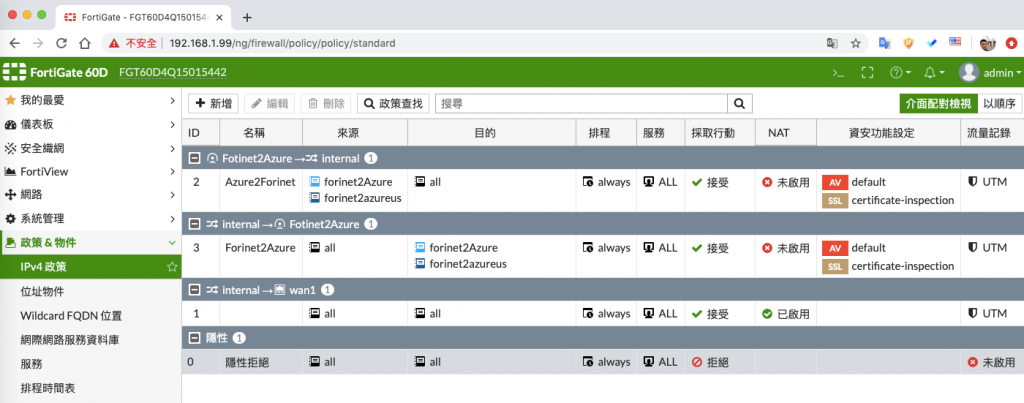This screenshot has height=403, width=1024.
Task: Collapse the 隱性 implicit section
Action: [194, 338]
